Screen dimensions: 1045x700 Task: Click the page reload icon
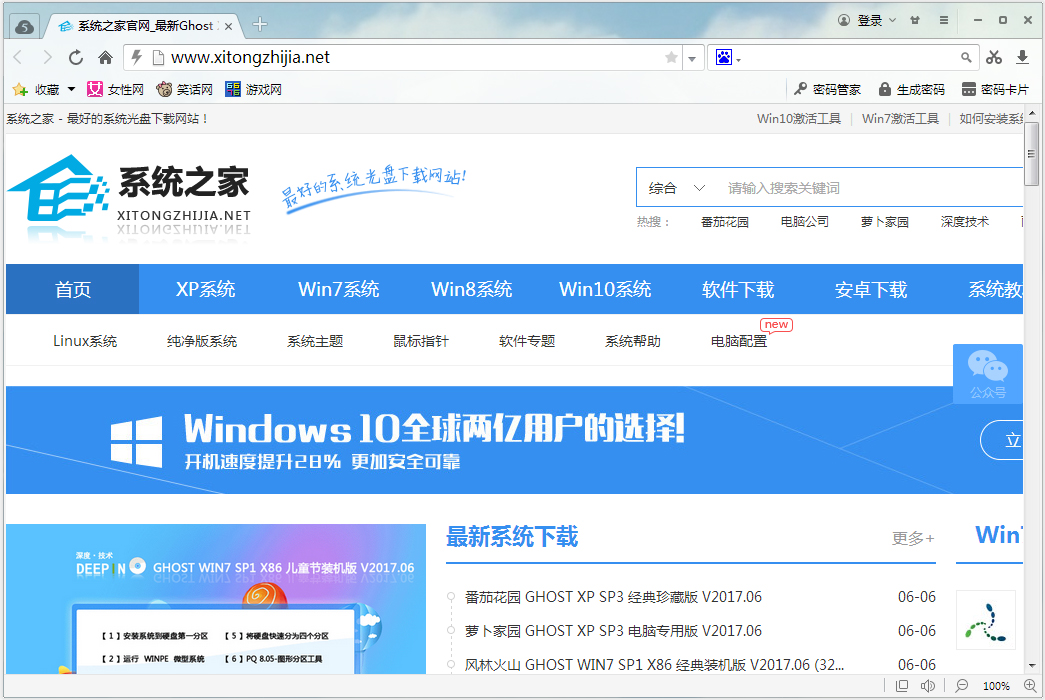pos(76,58)
